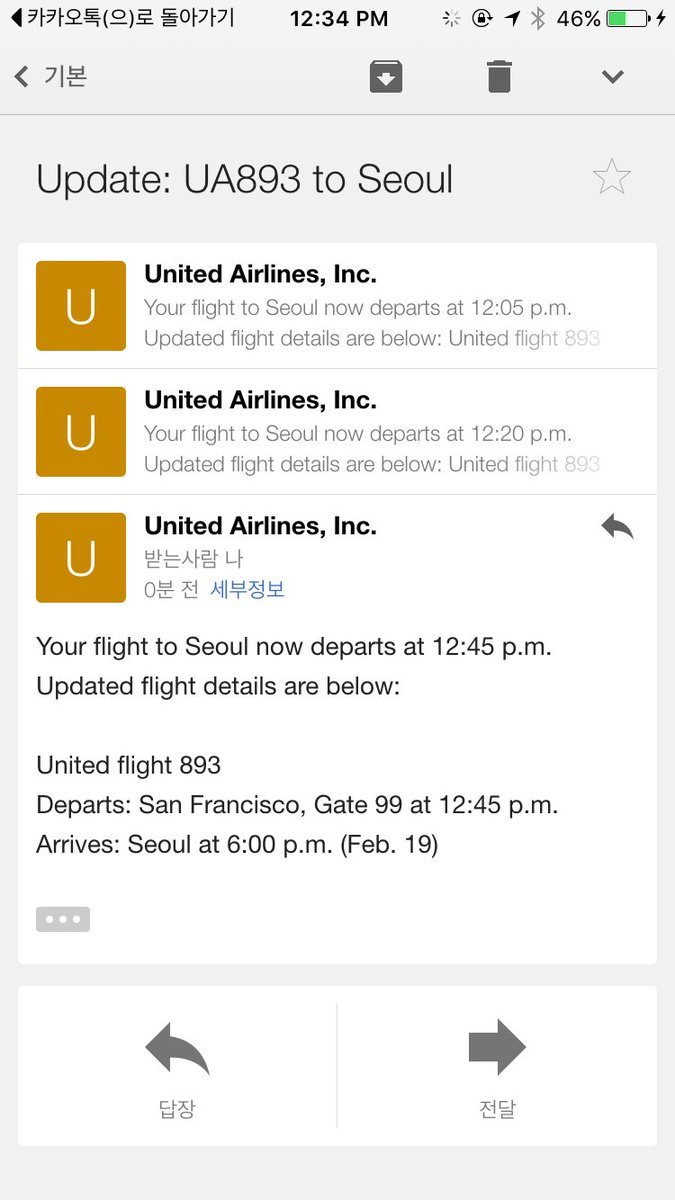Go back to the 기본 inbox
Screen dimensions: 675x1200
(x=52, y=77)
